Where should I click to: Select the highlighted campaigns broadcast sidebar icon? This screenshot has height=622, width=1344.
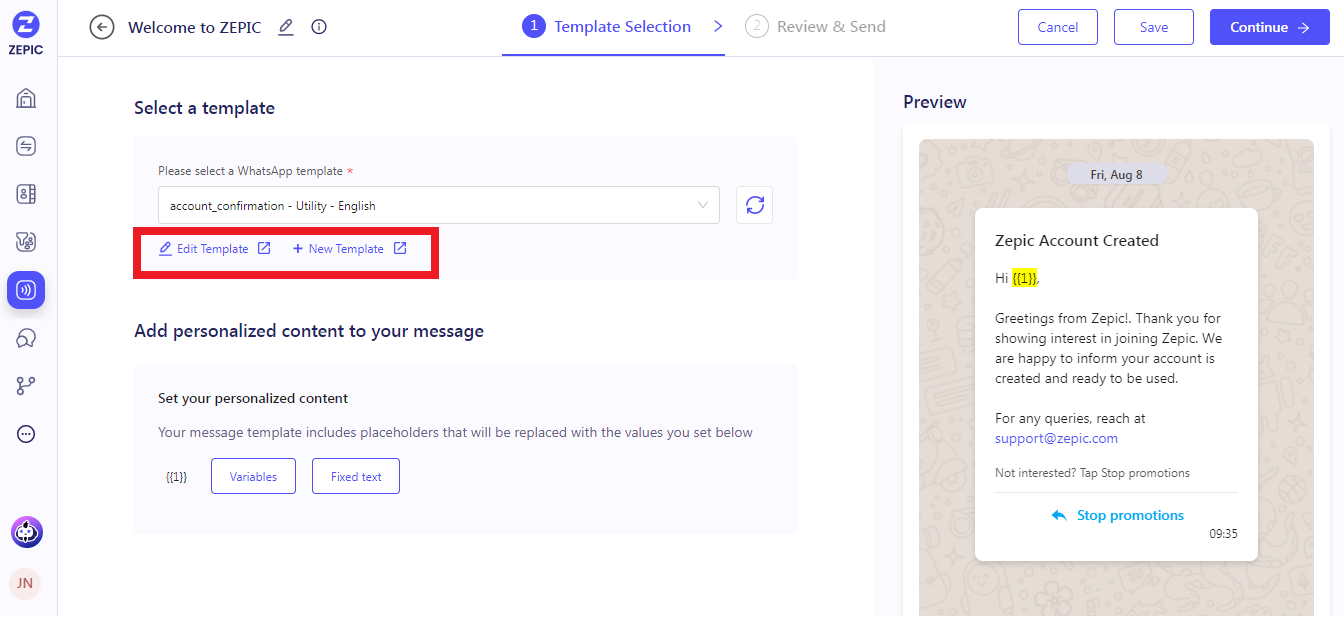[26, 290]
